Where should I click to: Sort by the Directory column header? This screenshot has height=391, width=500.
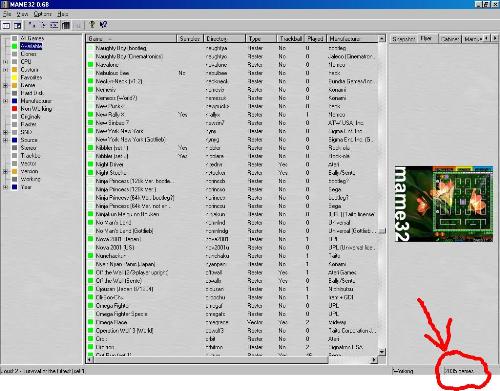point(224,39)
